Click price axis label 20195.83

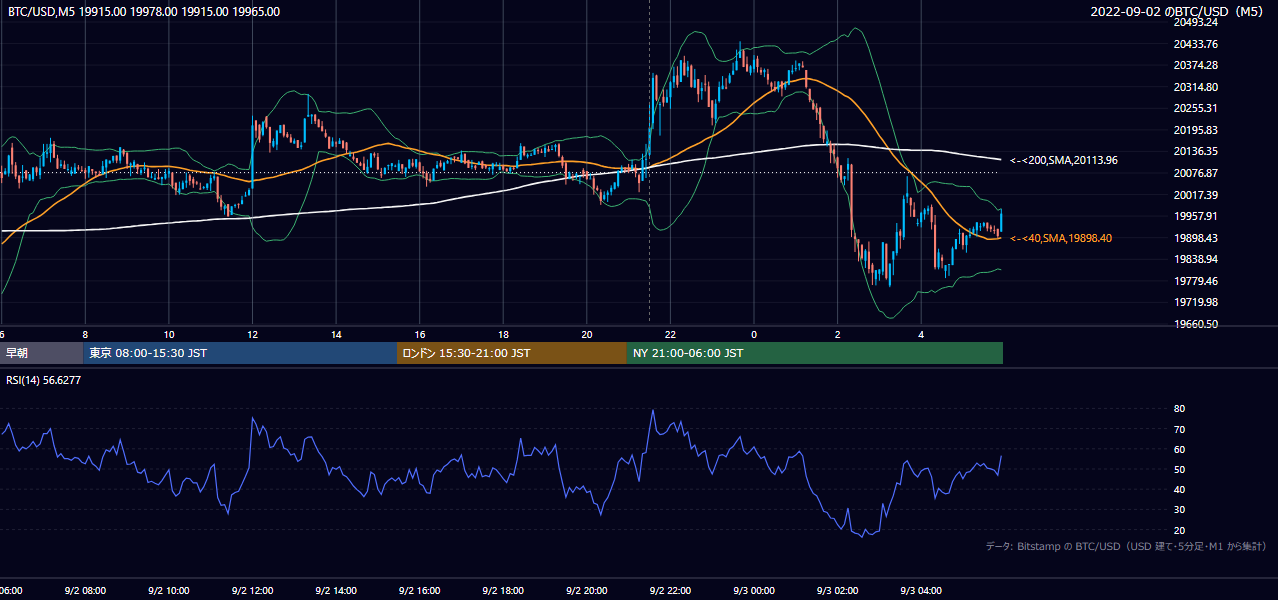coord(1195,130)
